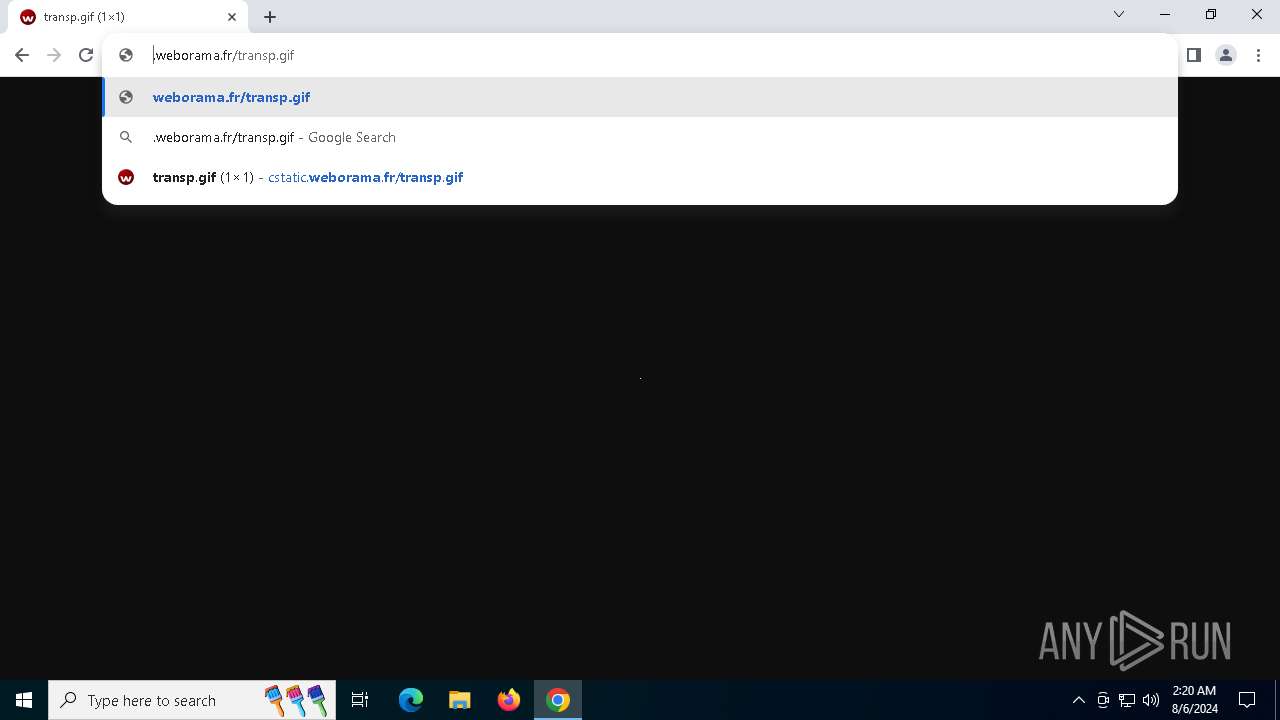
Task: Open the notification center
Action: point(1247,700)
